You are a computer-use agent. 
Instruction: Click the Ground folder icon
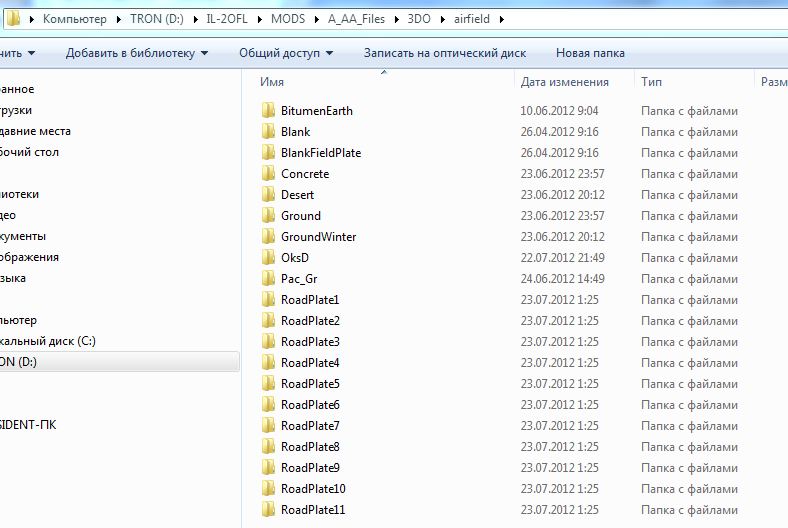click(268, 215)
